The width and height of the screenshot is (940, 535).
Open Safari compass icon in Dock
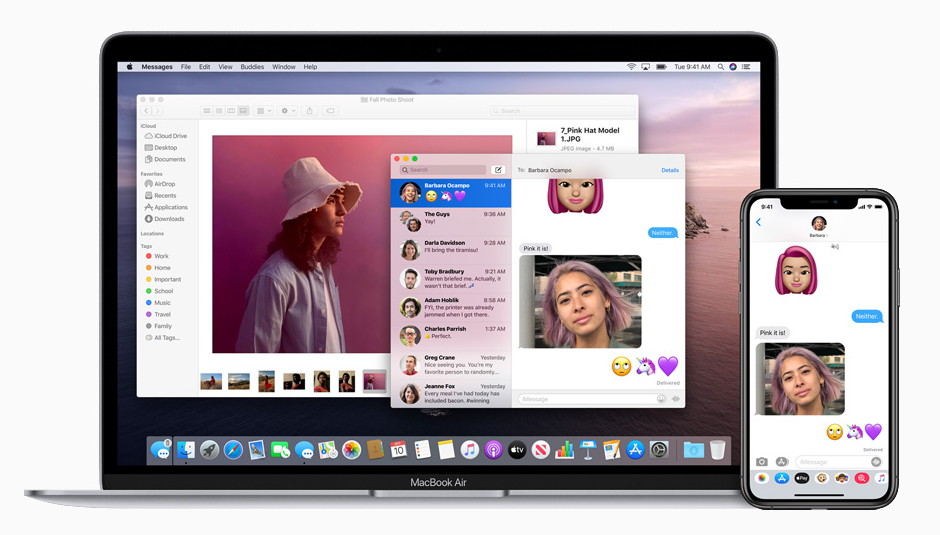pos(233,449)
